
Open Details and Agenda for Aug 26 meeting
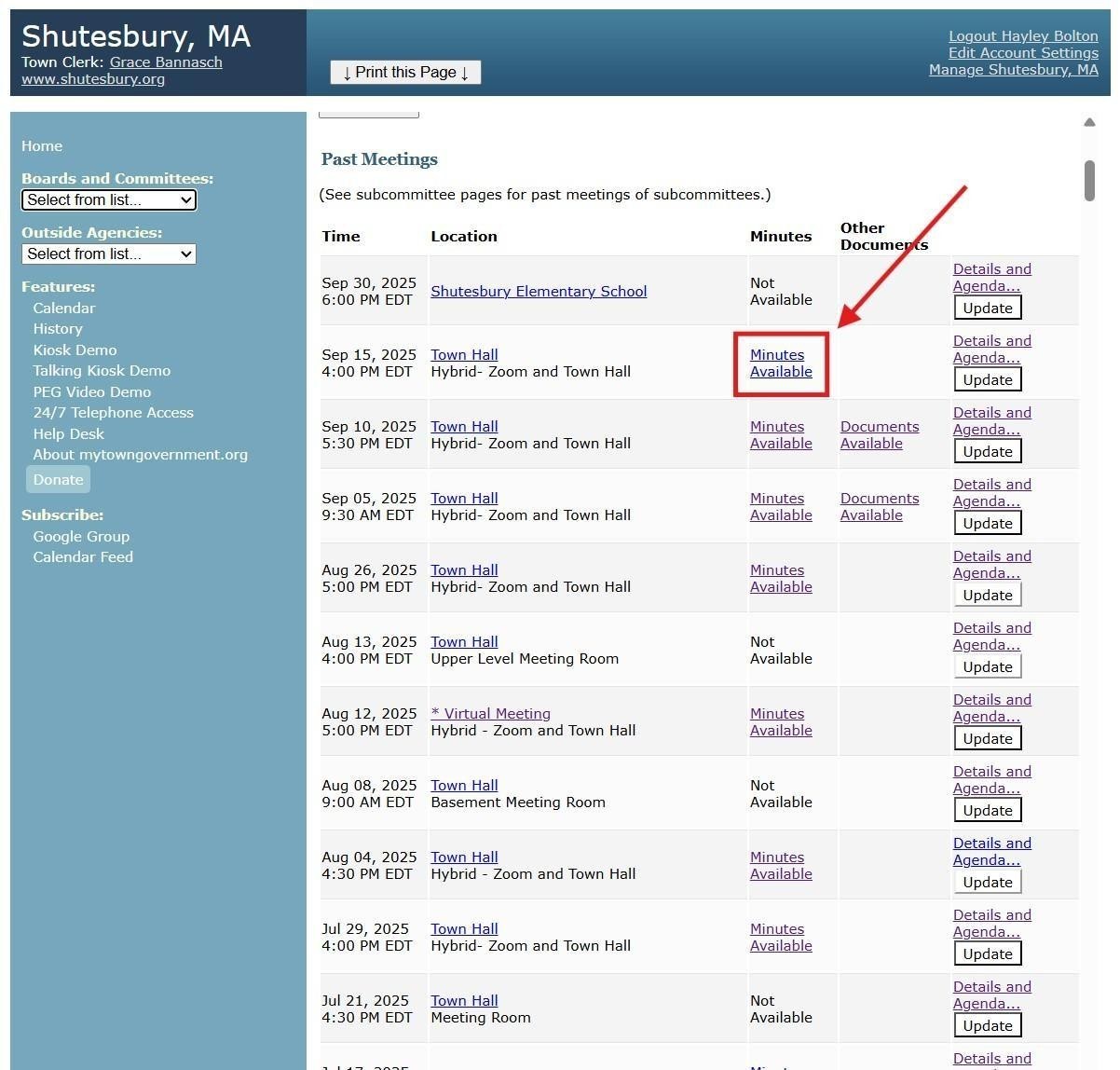[x=991, y=564]
